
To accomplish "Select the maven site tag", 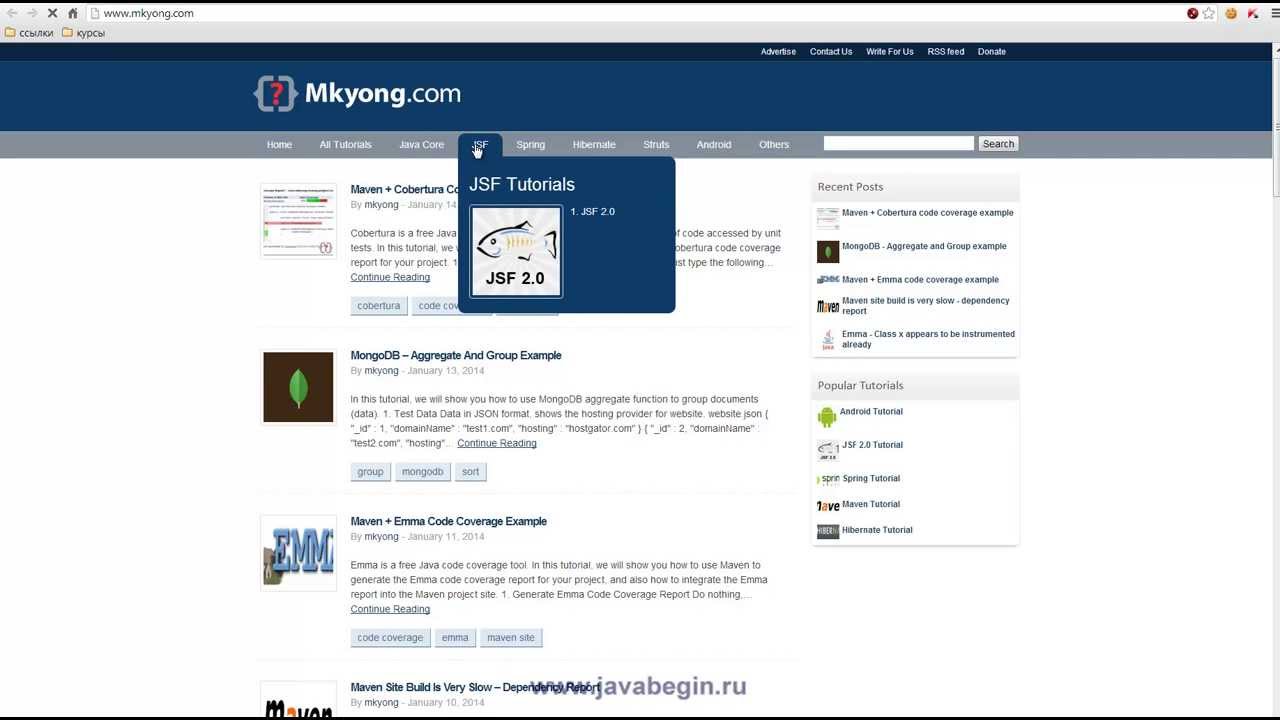I will 511,638.
